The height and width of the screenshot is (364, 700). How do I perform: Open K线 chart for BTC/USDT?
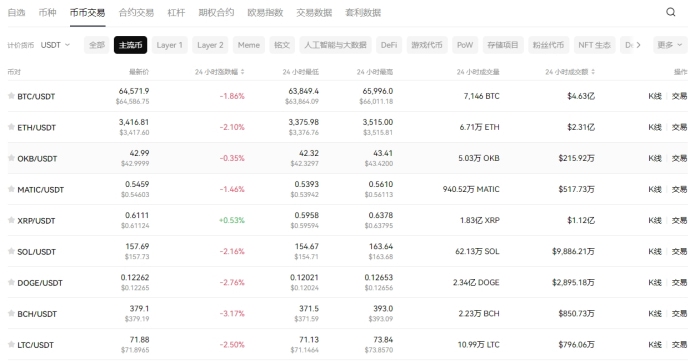(x=655, y=96)
